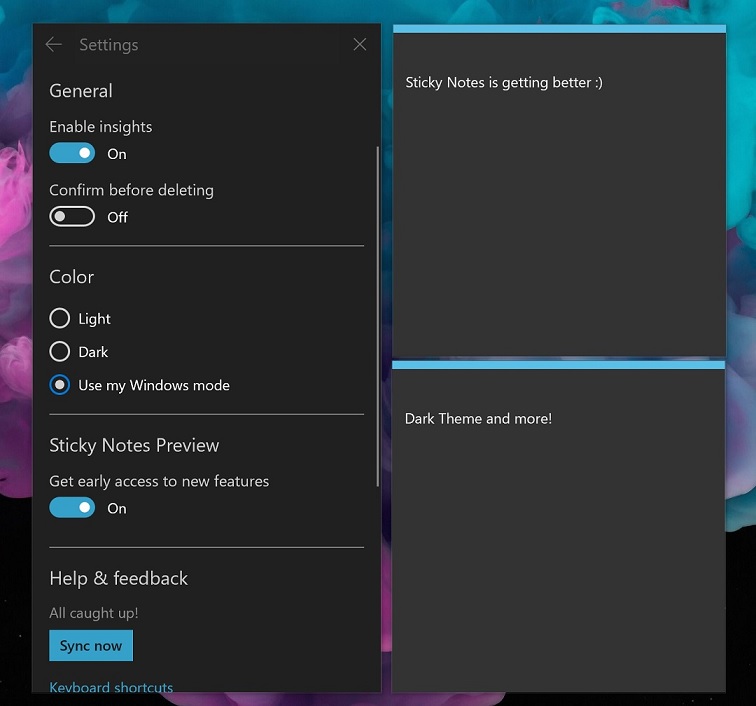Click the Settings title text
This screenshot has width=756, height=706.
(108, 45)
